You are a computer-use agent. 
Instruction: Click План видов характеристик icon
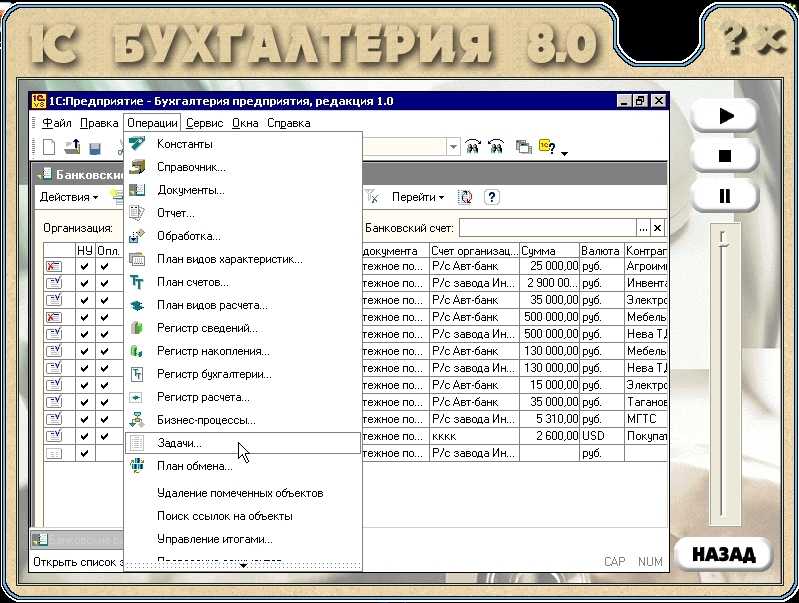pyautogui.click(x=137, y=259)
